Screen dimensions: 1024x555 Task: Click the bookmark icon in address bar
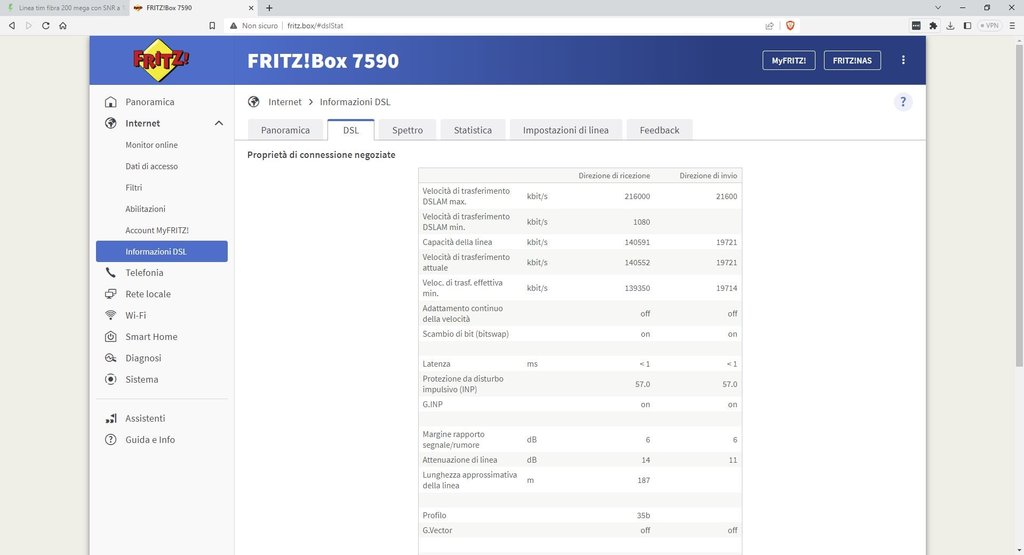(212, 25)
